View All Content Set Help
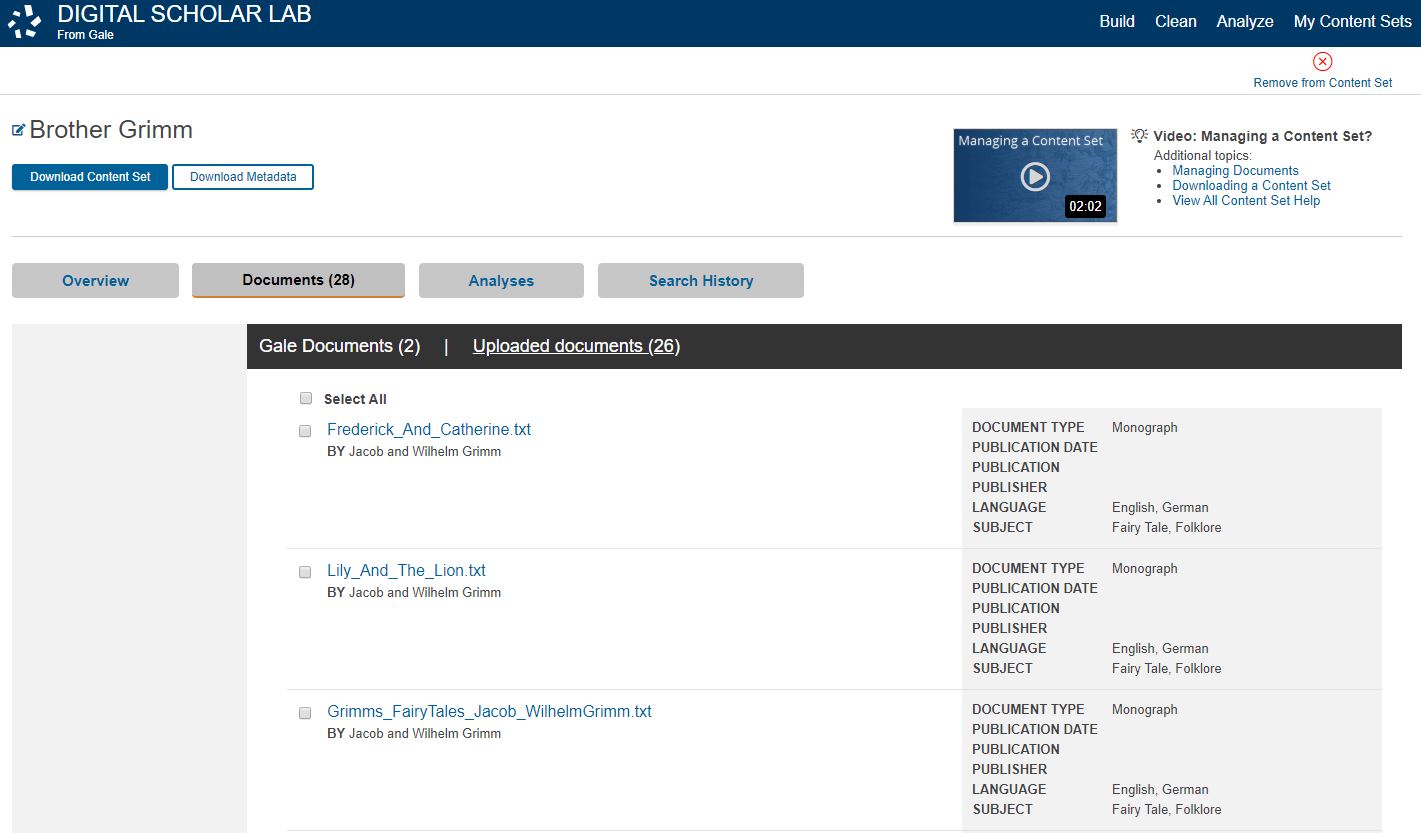Viewport: 1421px width, 833px height. 1246,200
